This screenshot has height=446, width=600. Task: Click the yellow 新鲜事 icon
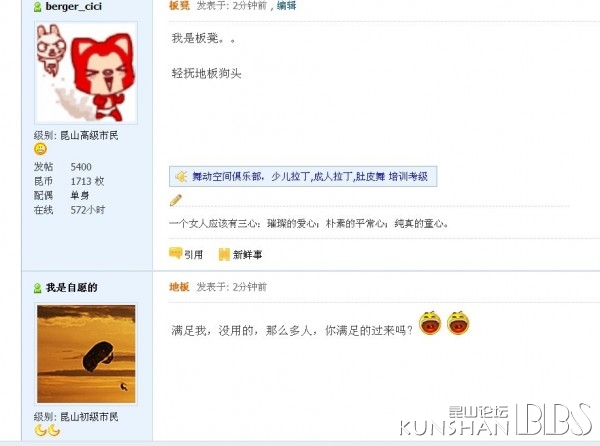[x=224, y=254]
